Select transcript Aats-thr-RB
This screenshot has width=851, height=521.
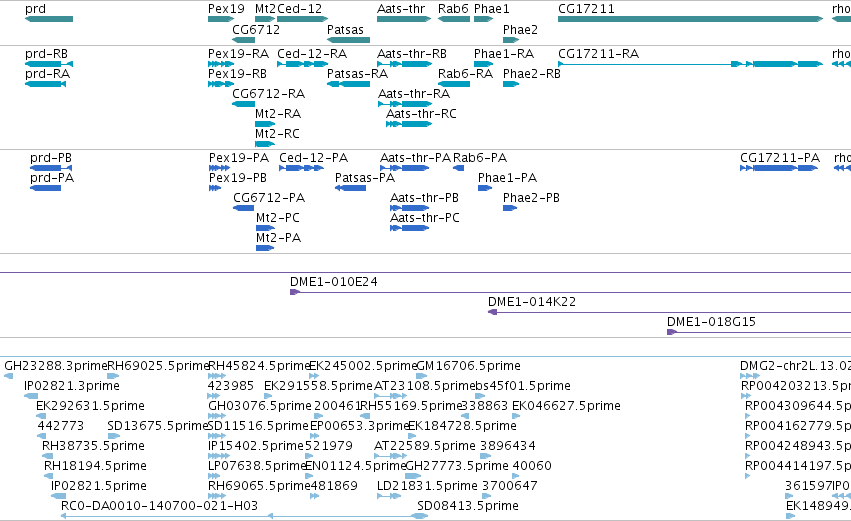(412, 54)
